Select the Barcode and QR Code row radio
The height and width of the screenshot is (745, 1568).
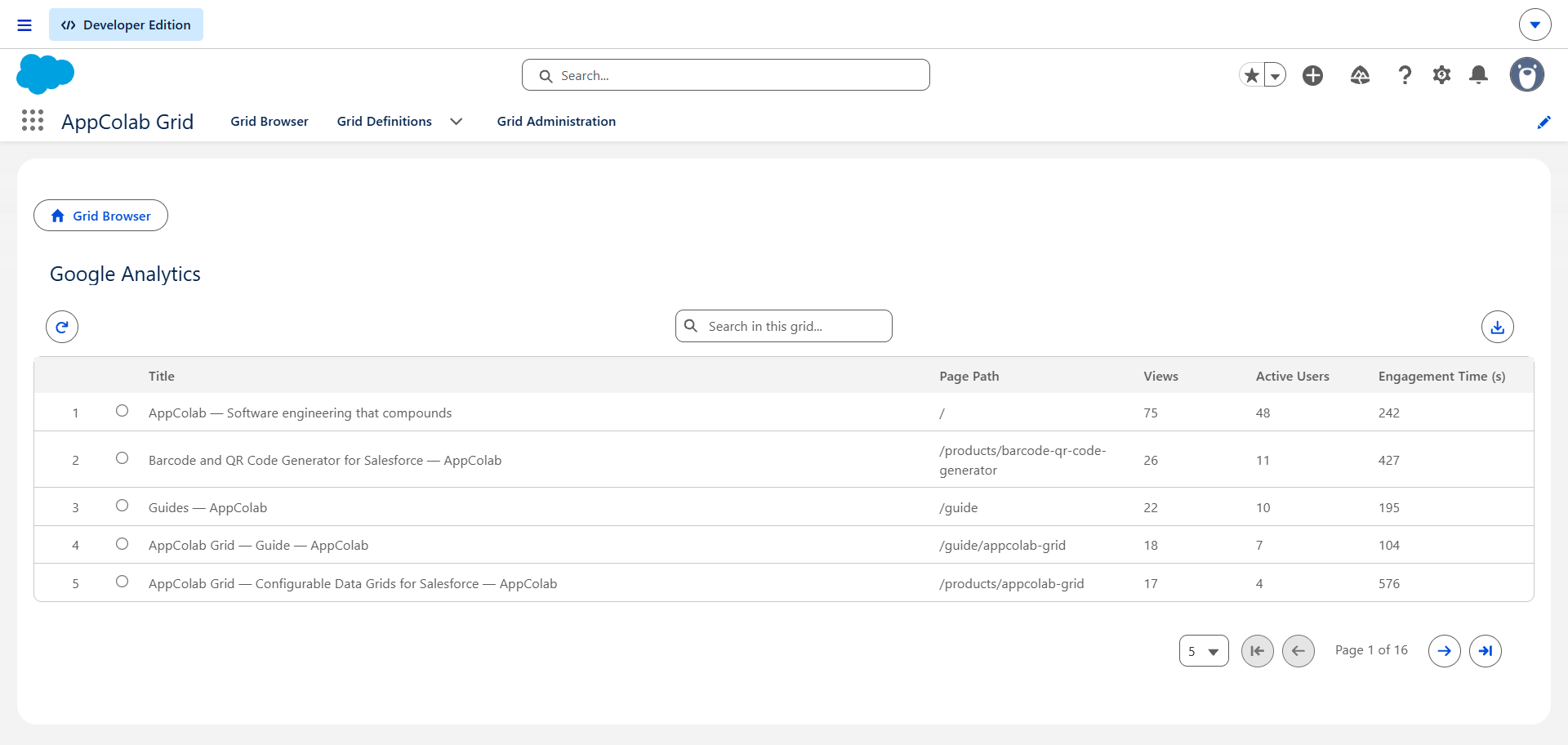pyautogui.click(x=122, y=458)
